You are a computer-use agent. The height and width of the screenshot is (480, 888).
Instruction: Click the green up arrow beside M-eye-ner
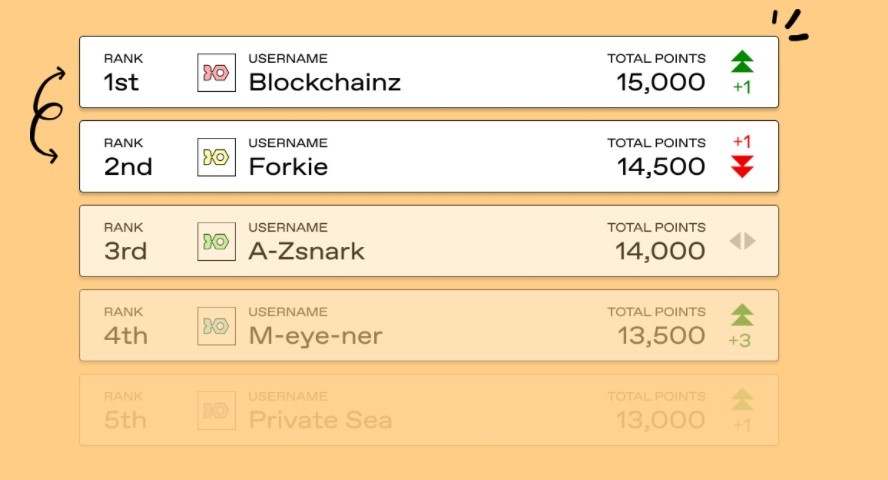pyautogui.click(x=742, y=315)
